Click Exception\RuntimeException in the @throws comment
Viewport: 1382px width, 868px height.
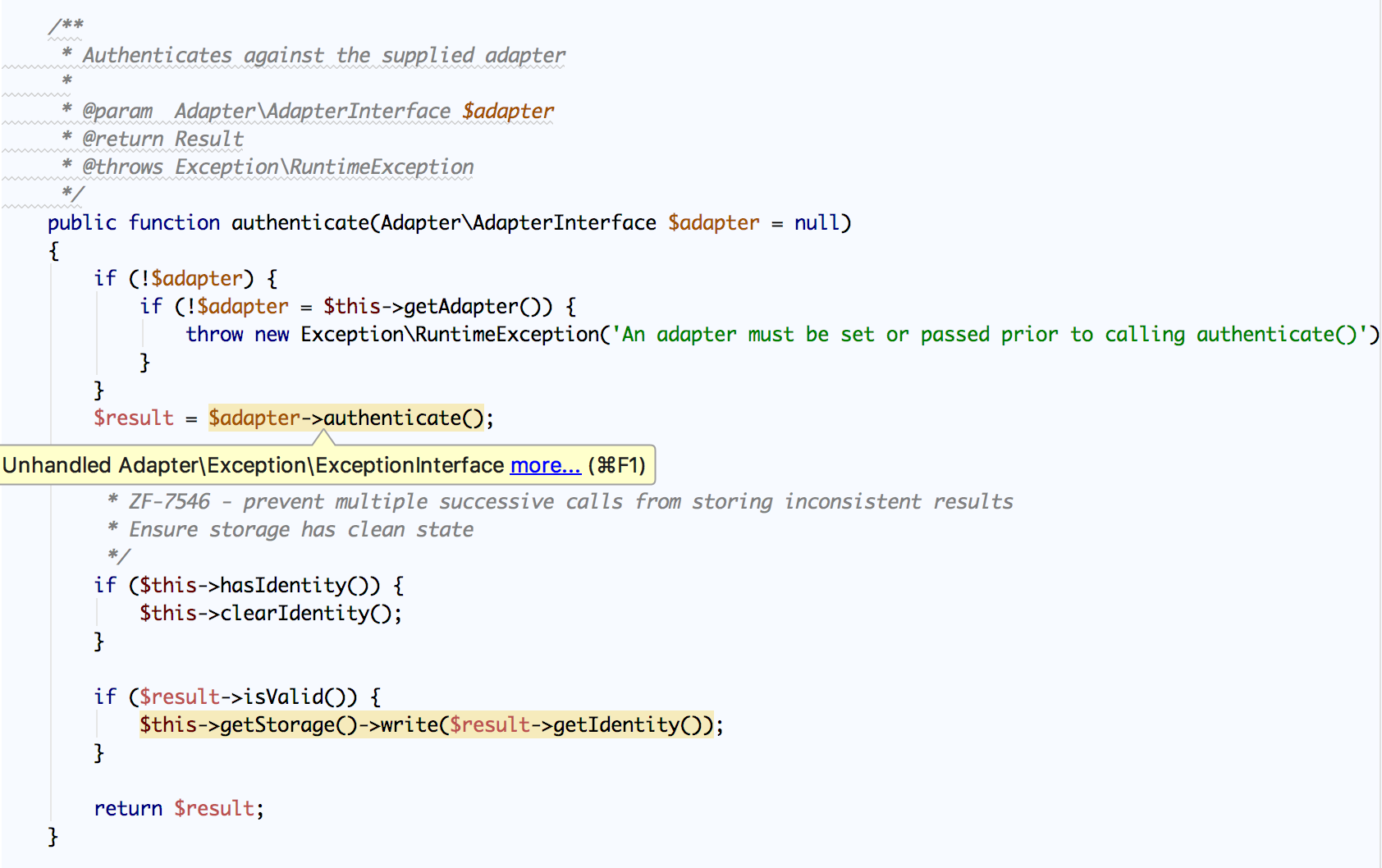[324, 167]
